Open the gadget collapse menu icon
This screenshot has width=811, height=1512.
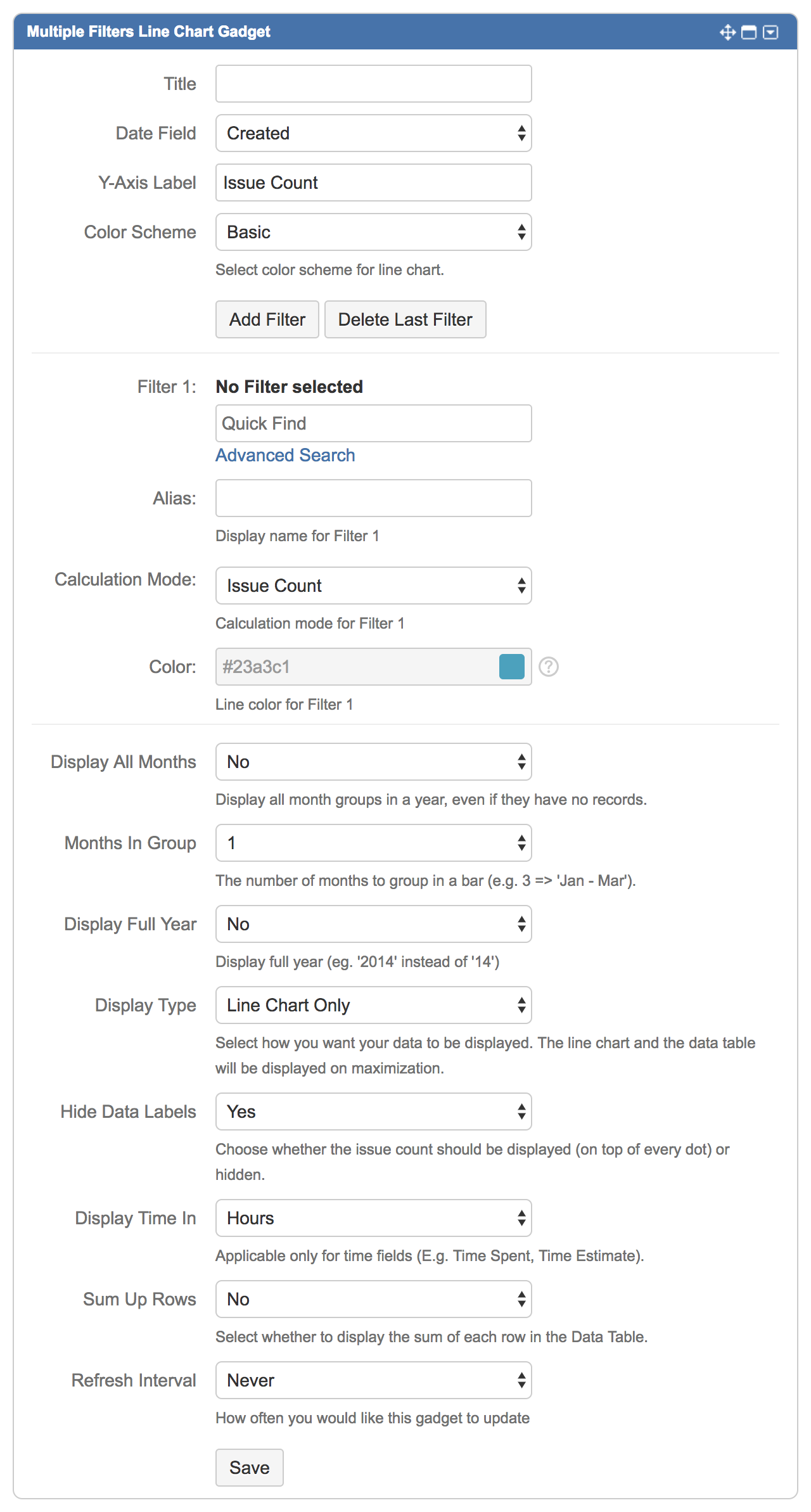[770, 32]
